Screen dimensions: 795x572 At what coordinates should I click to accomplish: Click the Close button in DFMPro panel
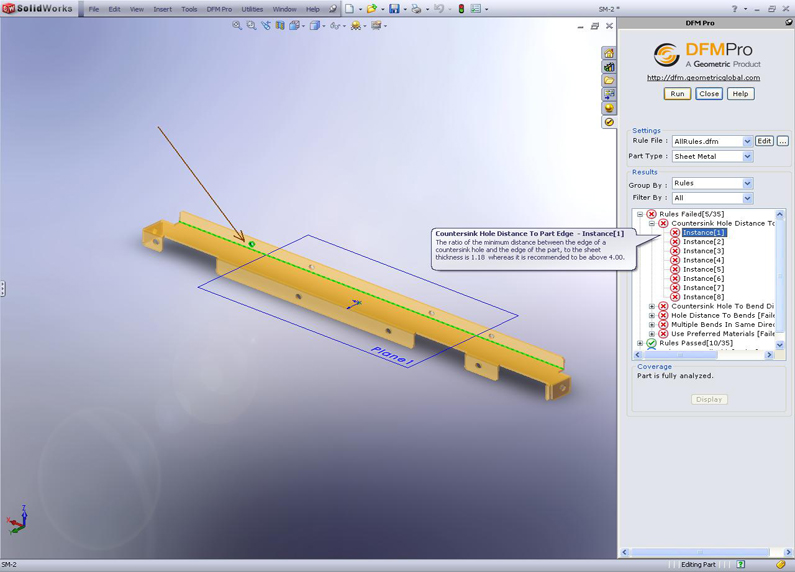click(709, 94)
